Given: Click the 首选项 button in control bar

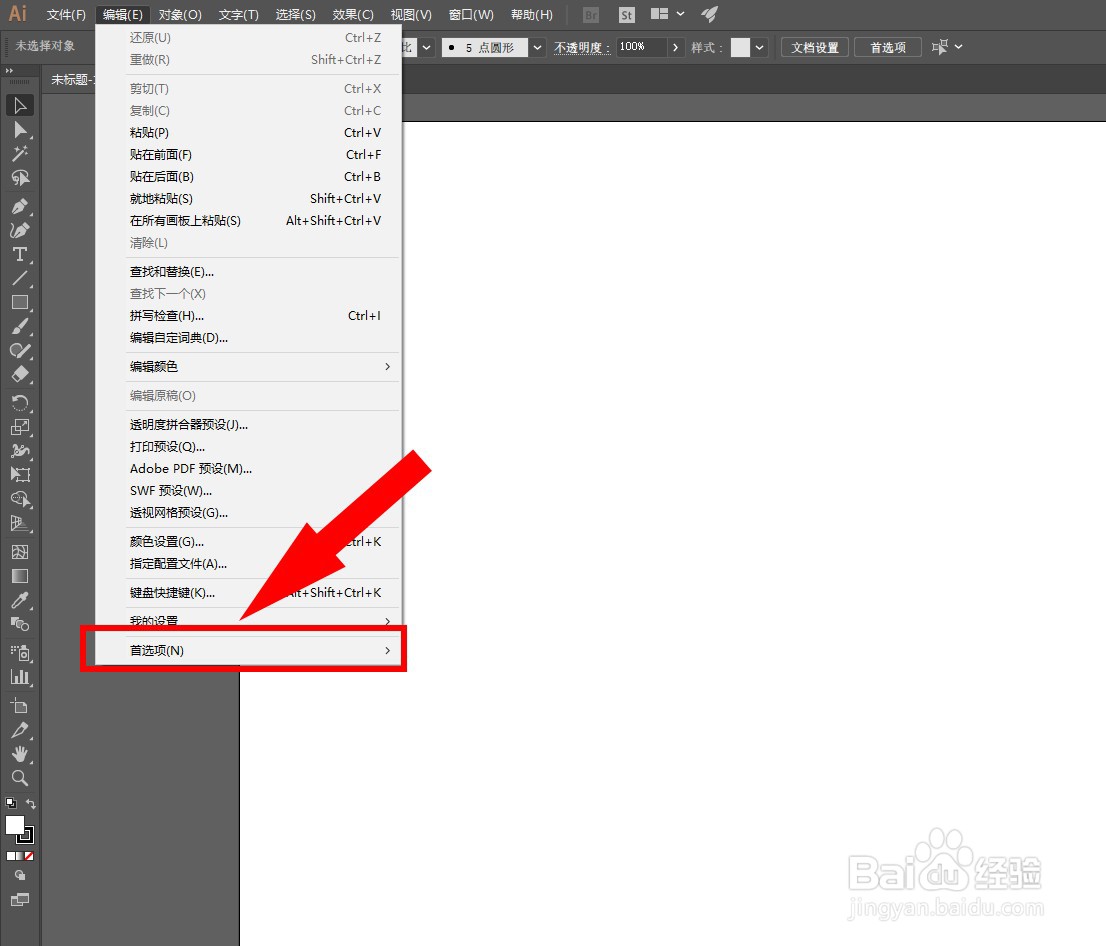Looking at the screenshot, I should 887,47.
